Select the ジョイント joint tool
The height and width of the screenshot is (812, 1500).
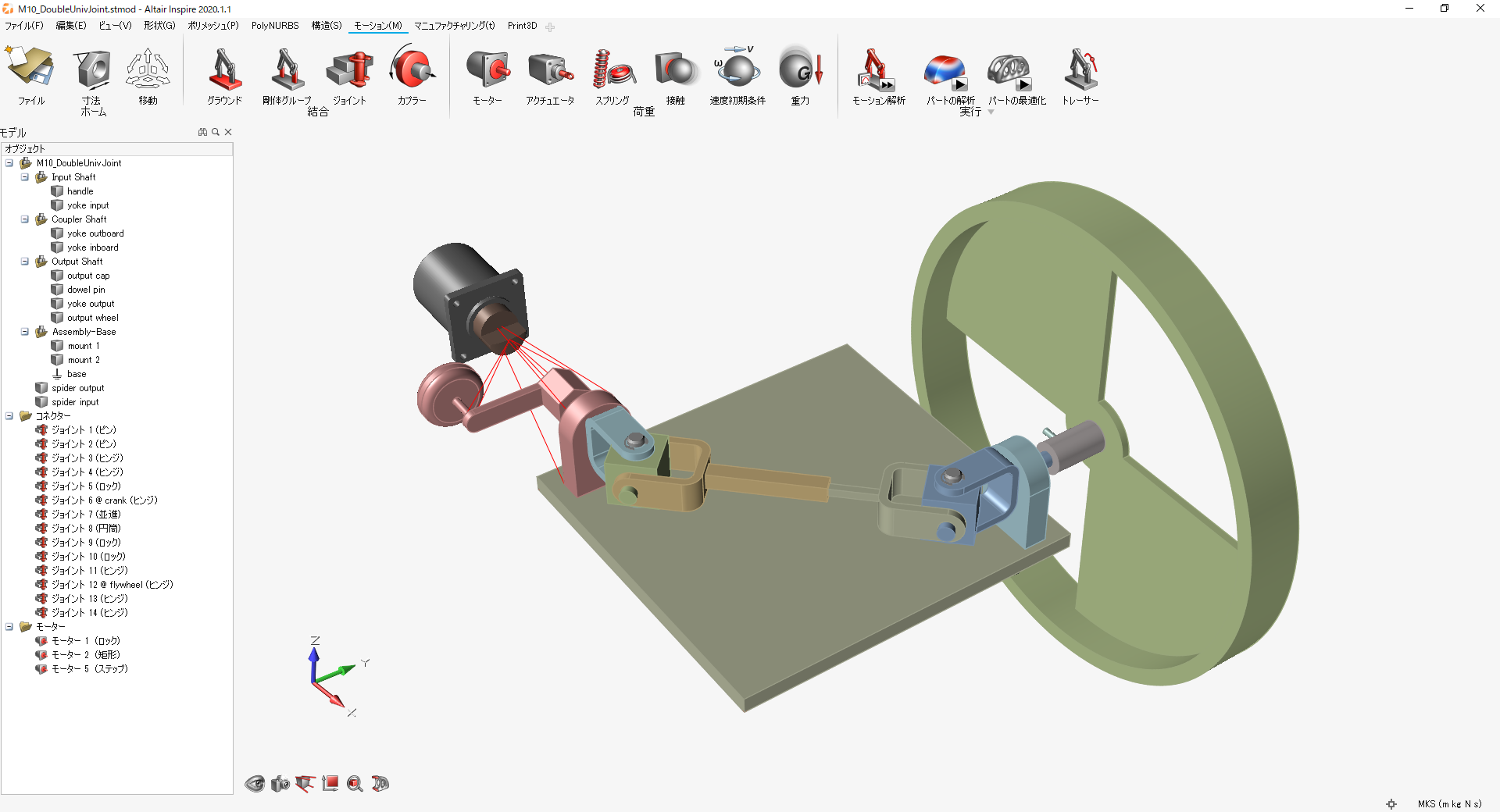pos(349,69)
